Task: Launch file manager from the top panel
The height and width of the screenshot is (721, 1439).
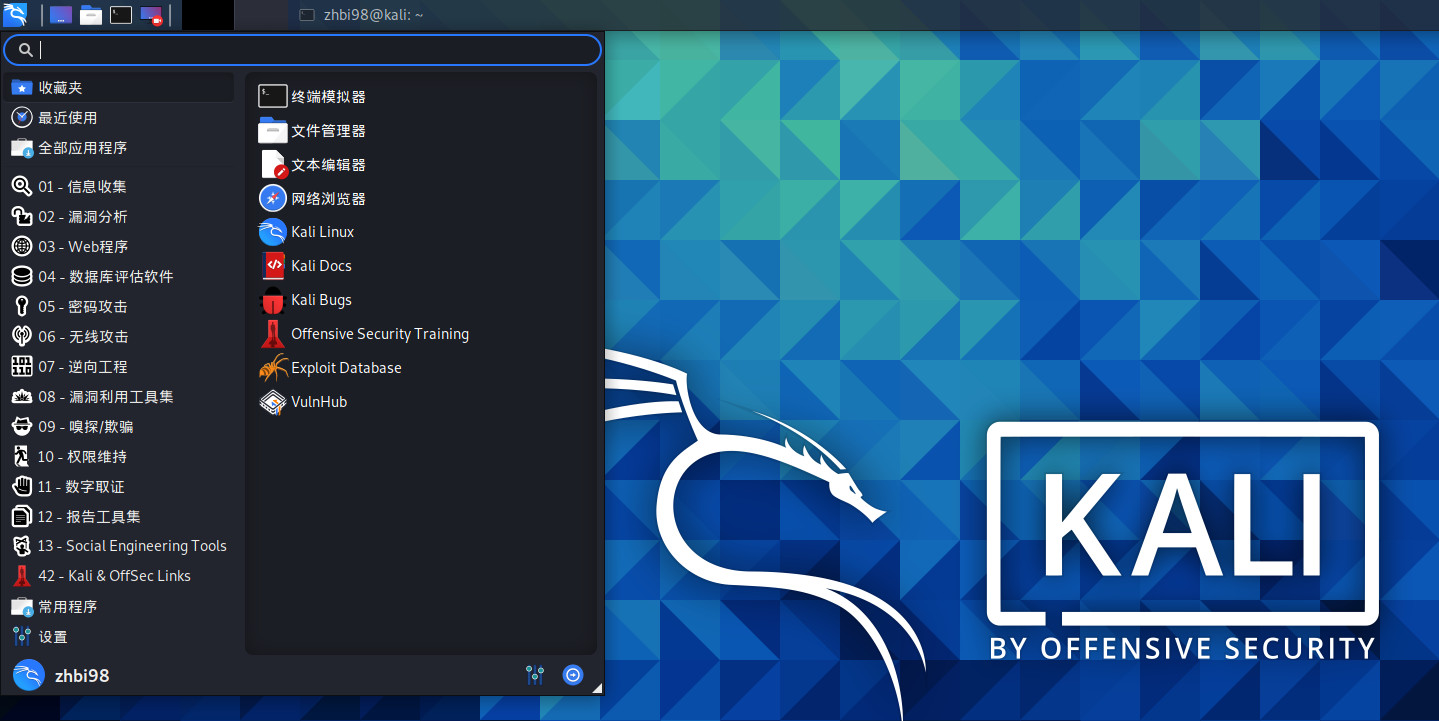Action: [x=90, y=15]
